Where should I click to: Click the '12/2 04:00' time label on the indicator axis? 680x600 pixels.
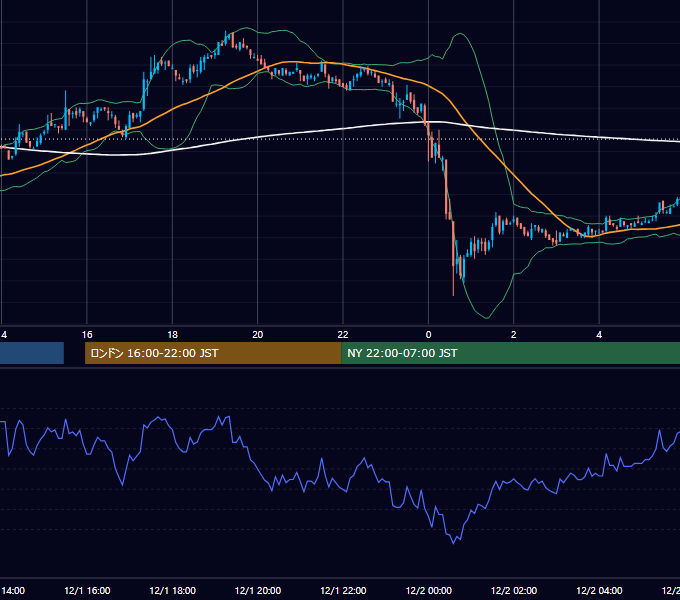point(599,590)
